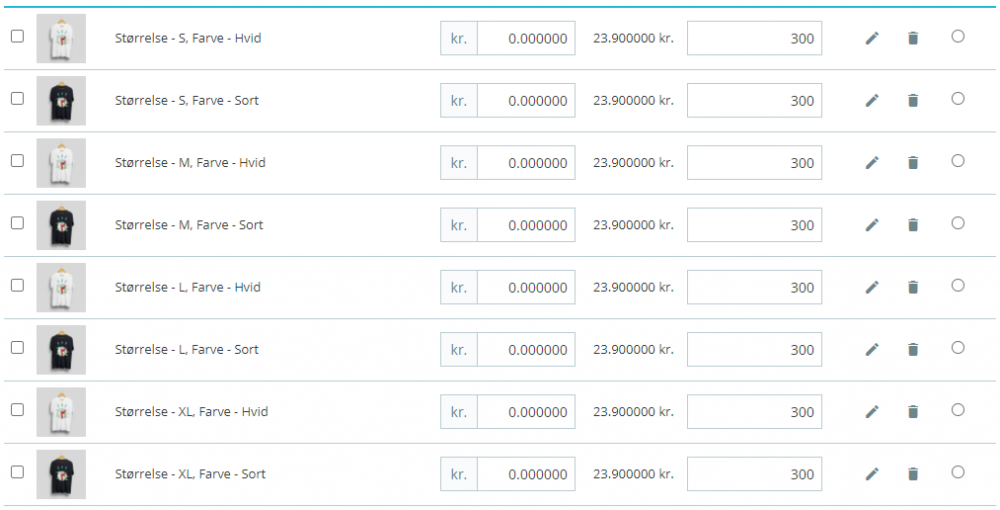Click pencil icon for Størrelse L, Hvid

pyautogui.click(x=872, y=287)
